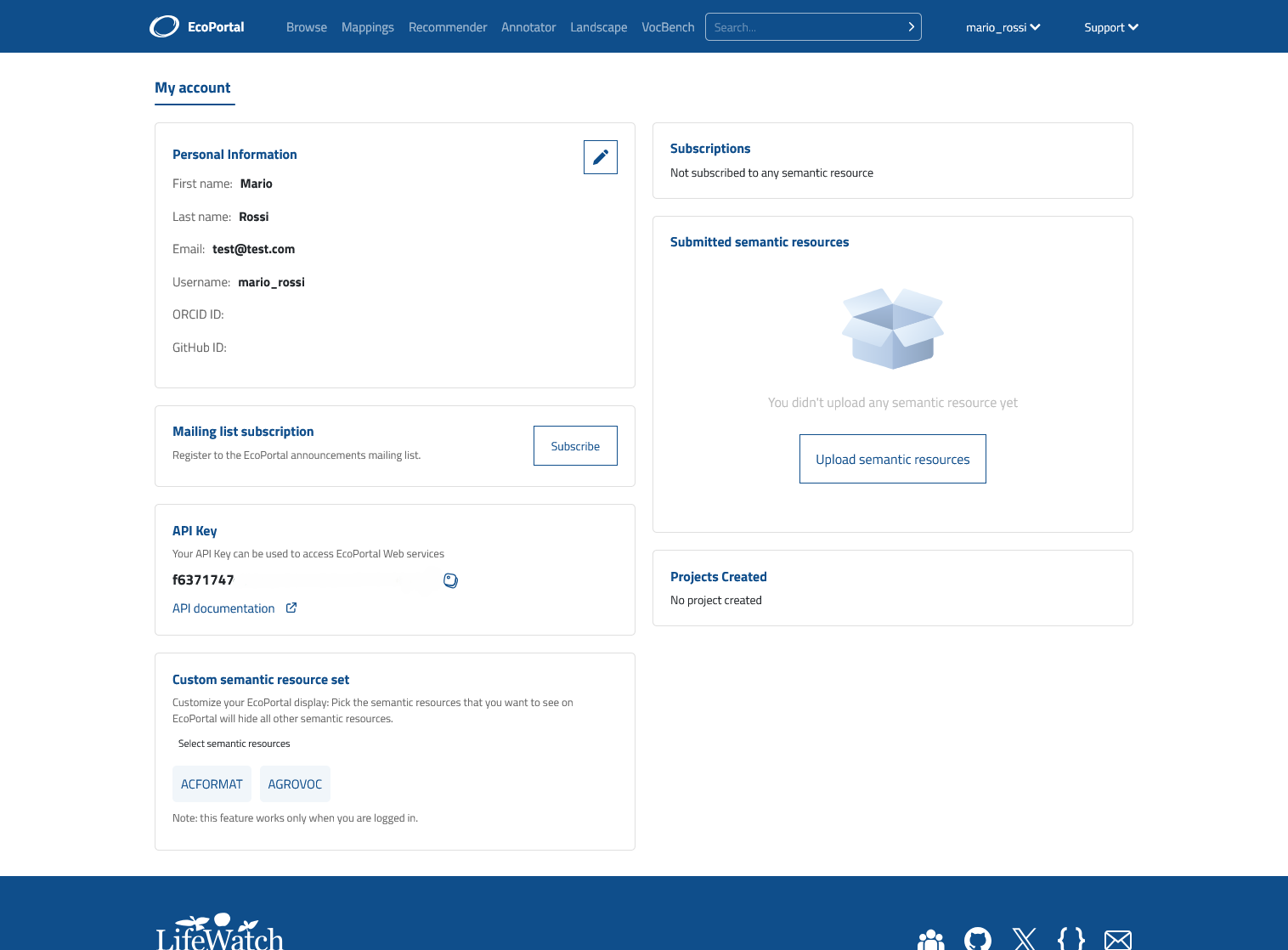Screen dimensions: 1288x950
Task: Select the My account tab
Action: pyautogui.click(x=193, y=88)
